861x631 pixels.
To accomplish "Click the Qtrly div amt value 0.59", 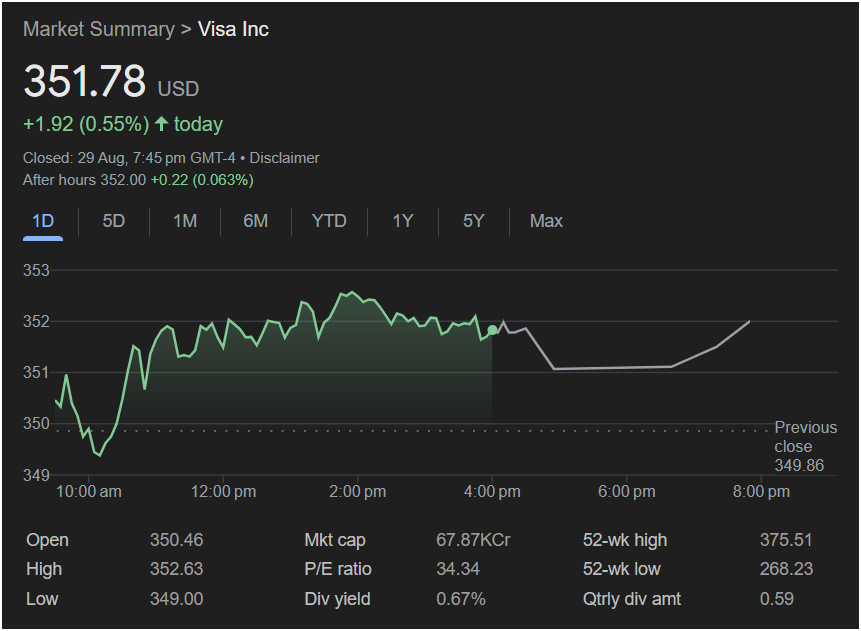I will tap(776, 599).
